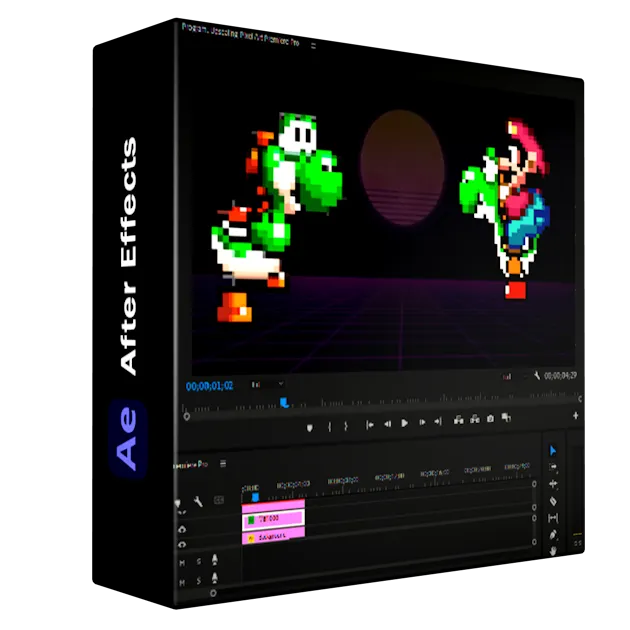Mute the first audio track
The height and width of the screenshot is (630, 630).
click(182, 563)
